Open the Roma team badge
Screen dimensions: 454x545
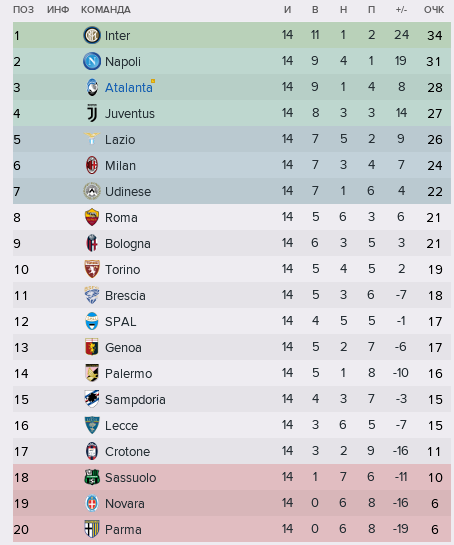tap(92, 217)
